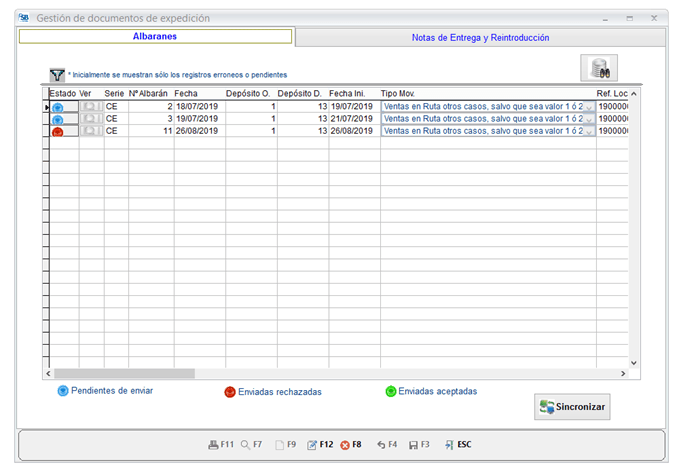Open Tipo Mov. dropdown for albarán 11
The height and width of the screenshot is (471, 681).
(x=588, y=131)
